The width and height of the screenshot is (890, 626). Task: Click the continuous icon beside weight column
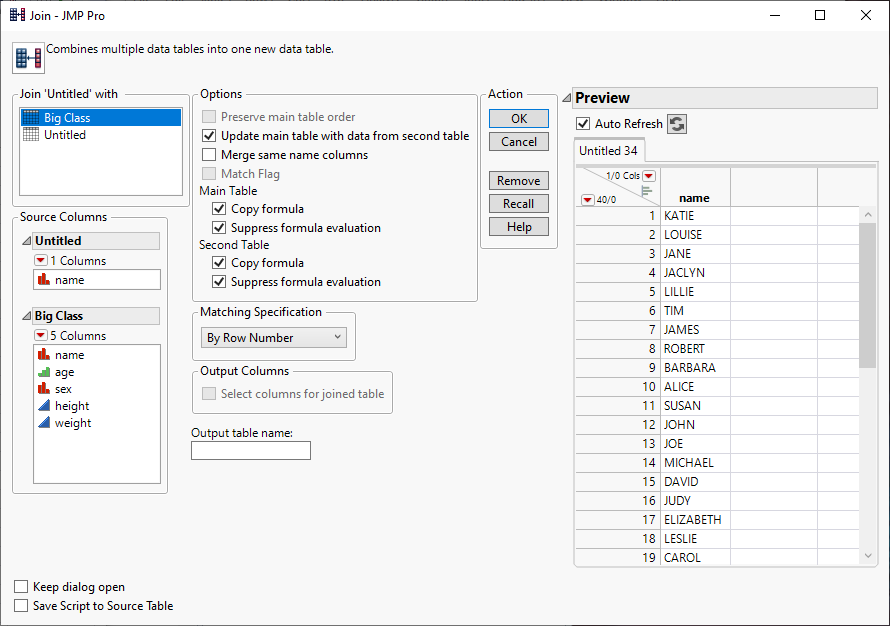(44, 422)
